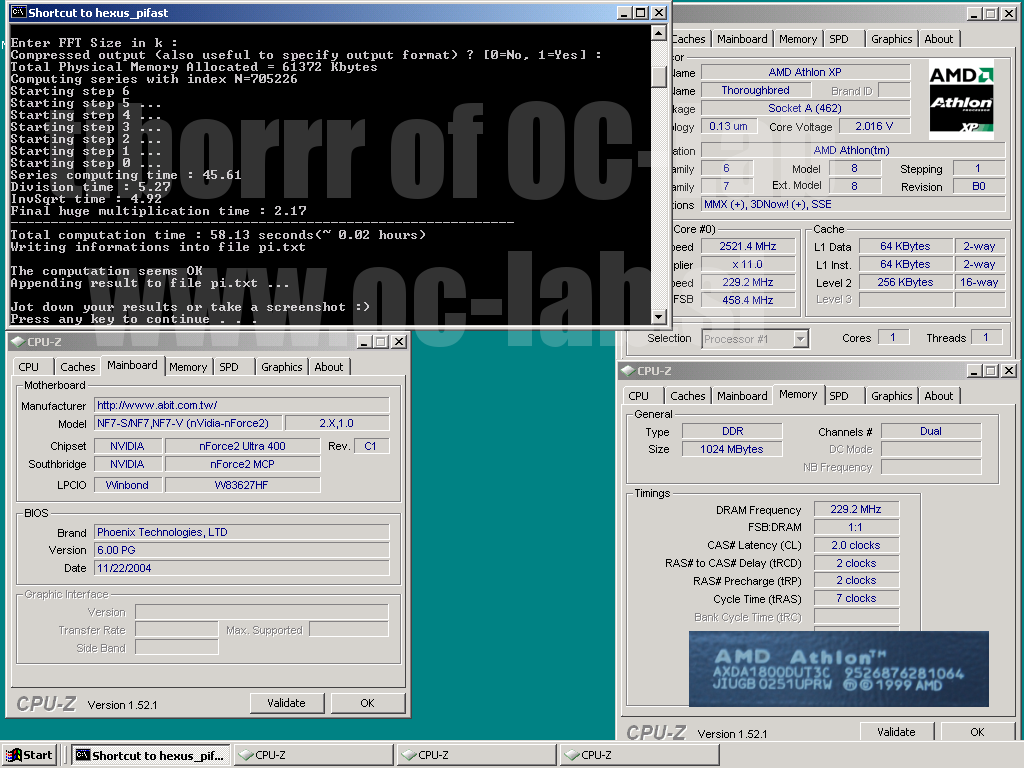Click the rated FSB 458.4 MHz value
1024x768 pixels.
click(x=748, y=300)
